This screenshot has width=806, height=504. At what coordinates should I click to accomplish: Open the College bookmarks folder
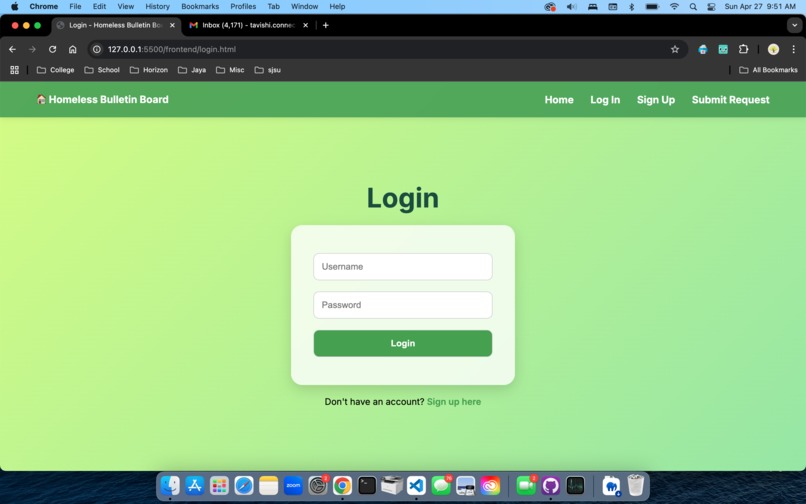pos(56,70)
